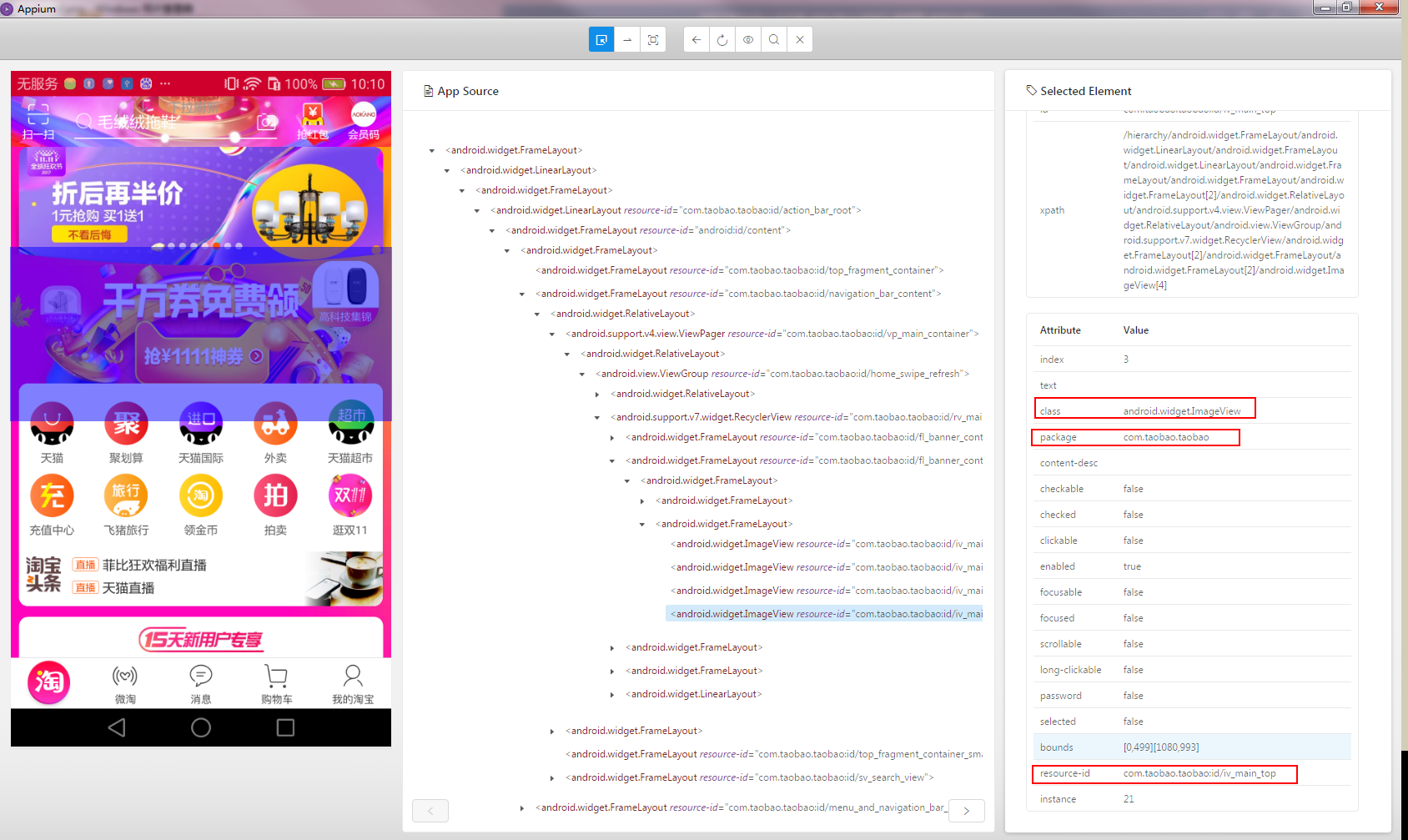Click source pagination right arrow button
1408x840 pixels.
(966, 811)
